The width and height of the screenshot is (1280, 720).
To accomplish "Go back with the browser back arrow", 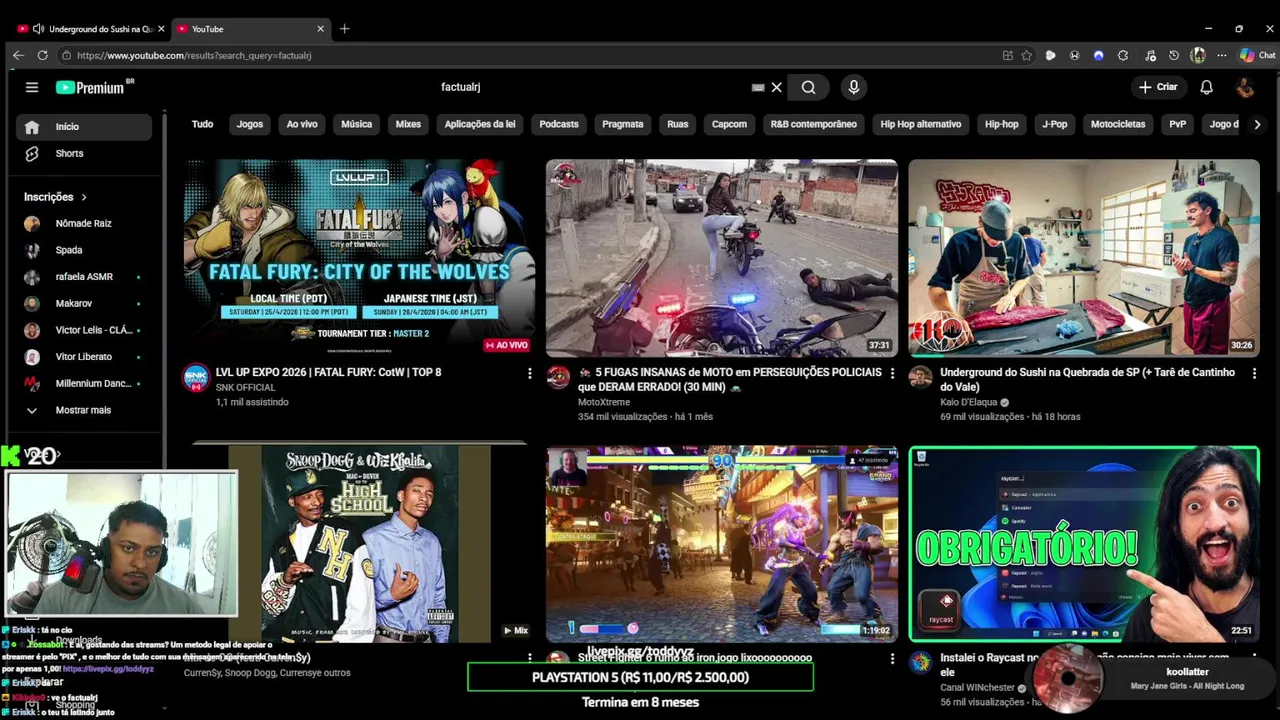I will [18, 55].
